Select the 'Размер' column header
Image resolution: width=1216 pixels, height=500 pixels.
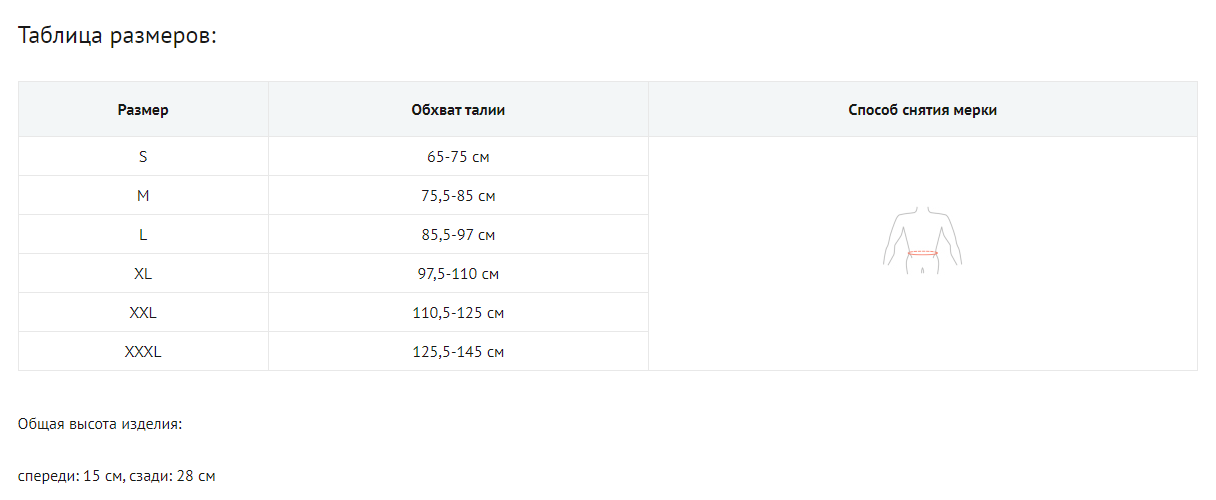point(143,110)
